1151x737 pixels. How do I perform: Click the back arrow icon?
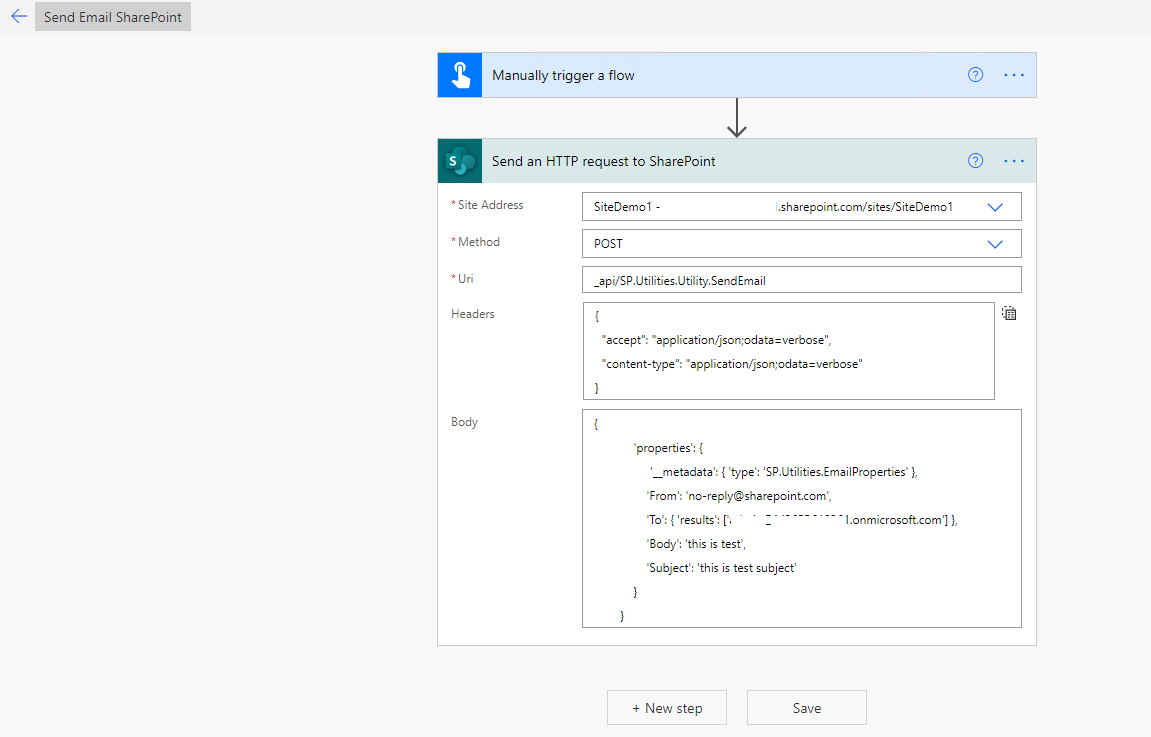[x=19, y=16]
